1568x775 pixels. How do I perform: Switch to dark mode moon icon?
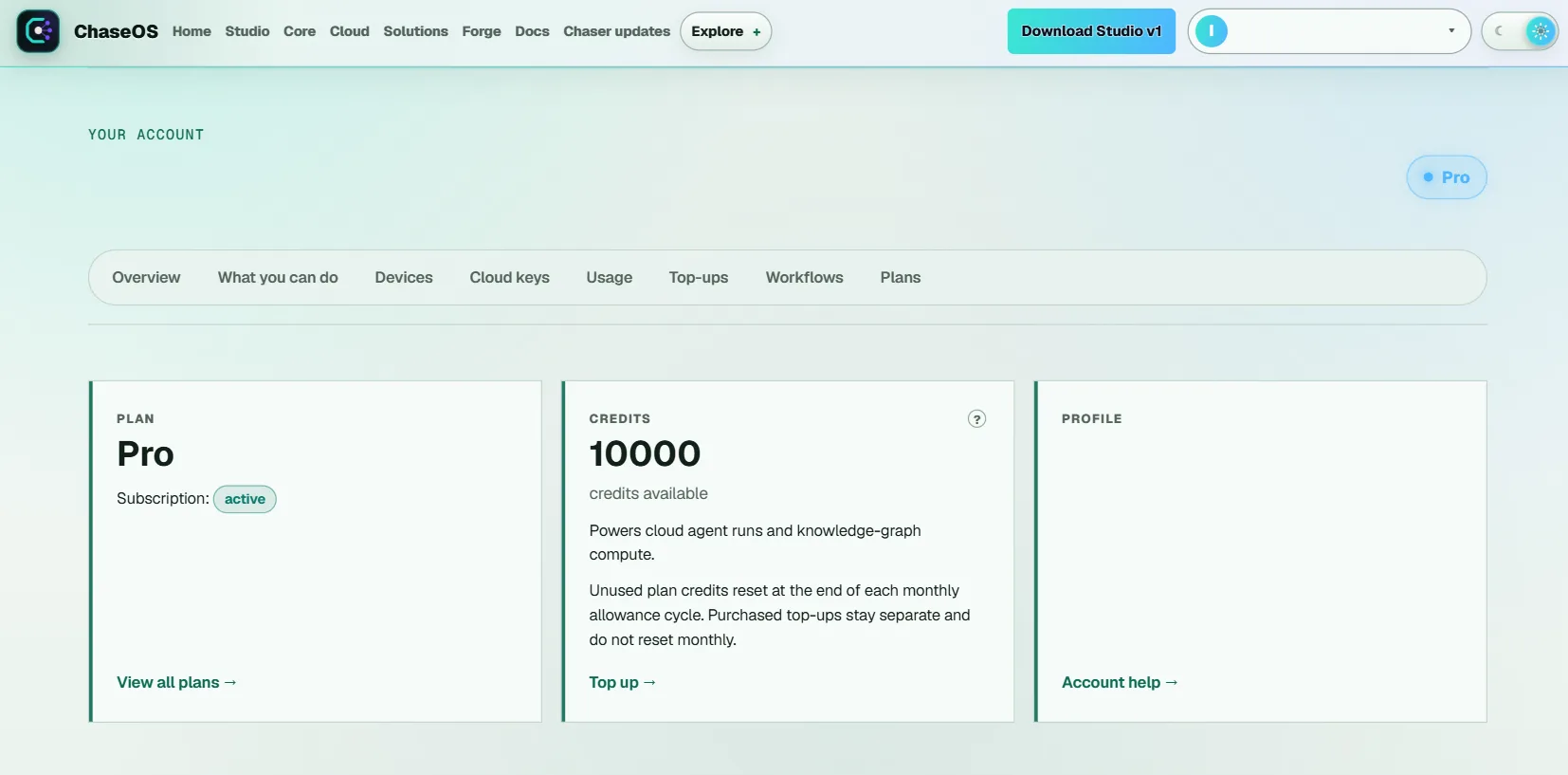[1500, 31]
